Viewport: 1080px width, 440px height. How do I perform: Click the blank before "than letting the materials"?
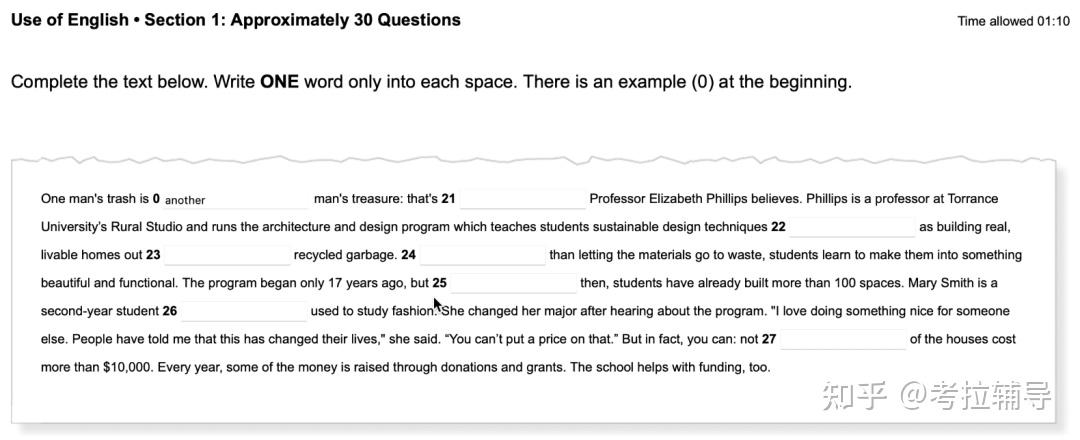(x=482, y=255)
